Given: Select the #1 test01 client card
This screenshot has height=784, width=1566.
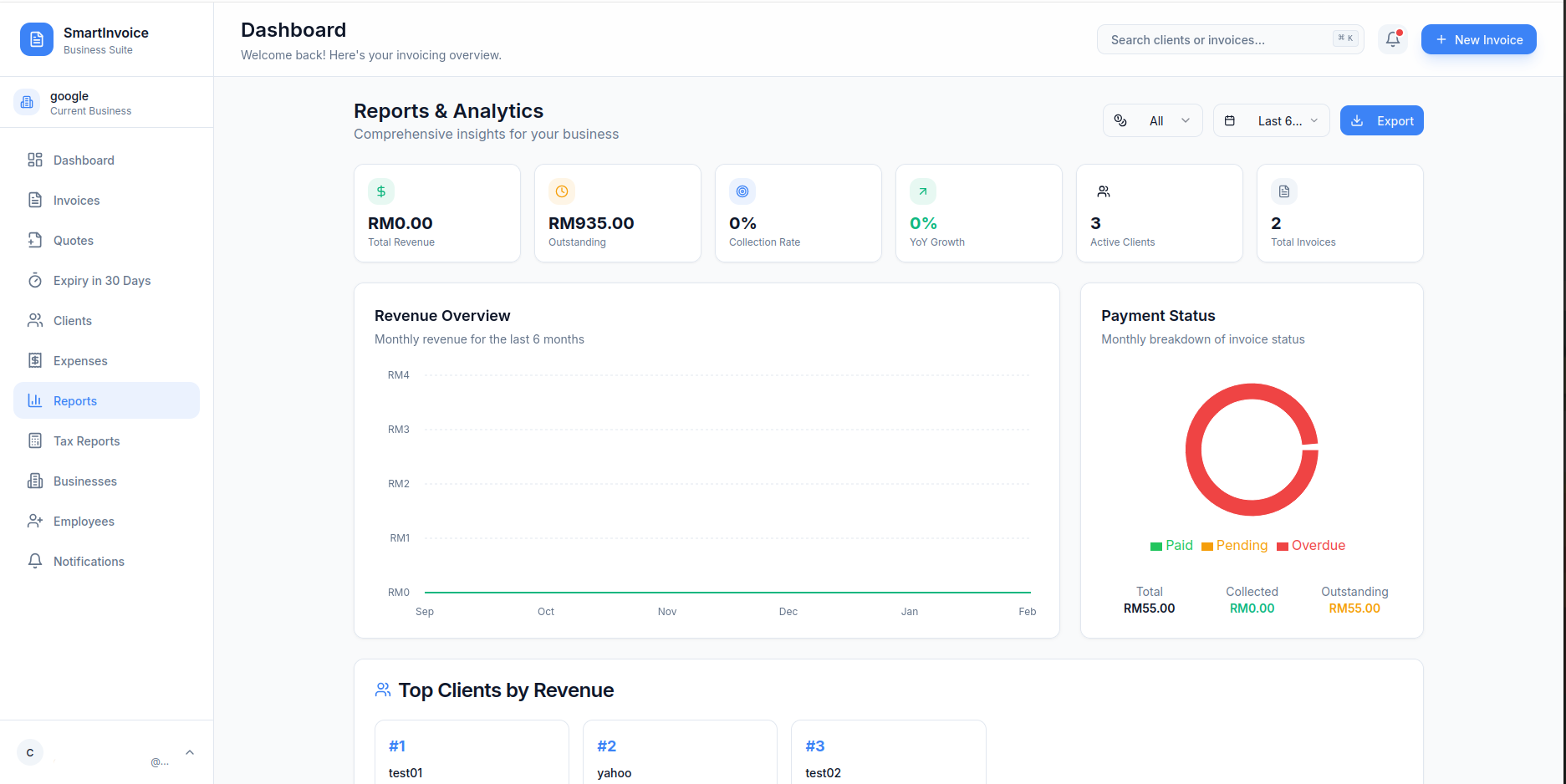Looking at the screenshot, I should pos(472,752).
